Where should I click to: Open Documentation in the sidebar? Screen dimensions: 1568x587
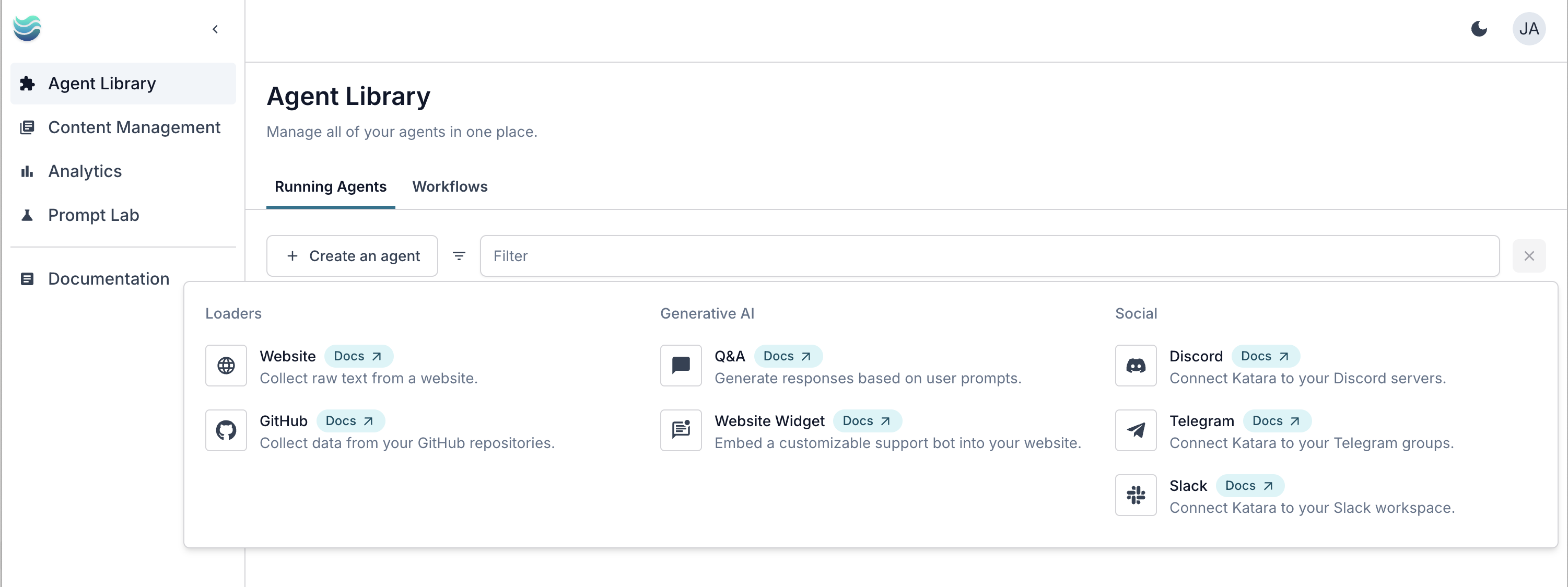(x=123, y=279)
